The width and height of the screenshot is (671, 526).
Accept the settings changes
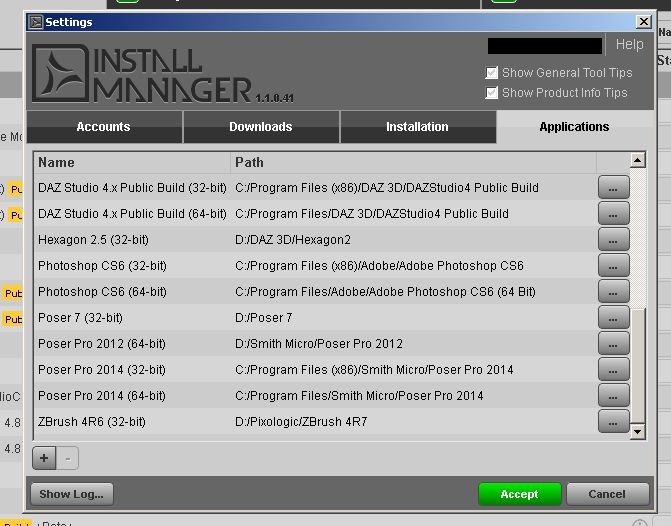pyautogui.click(x=520, y=494)
